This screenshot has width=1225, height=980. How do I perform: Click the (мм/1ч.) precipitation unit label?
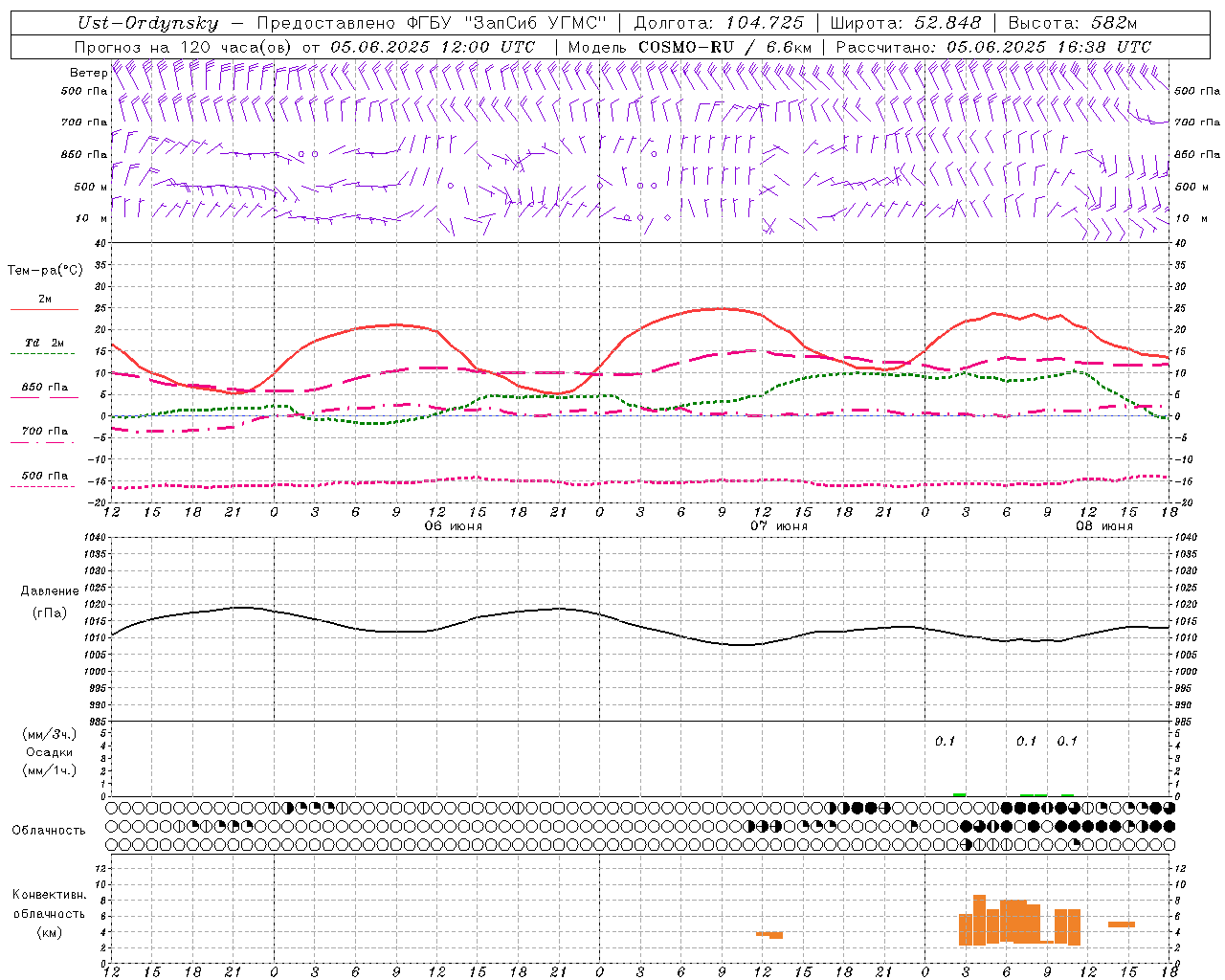pos(50,770)
